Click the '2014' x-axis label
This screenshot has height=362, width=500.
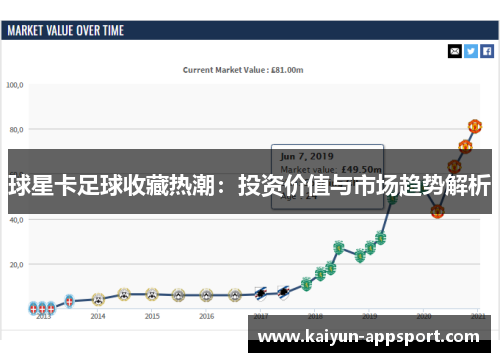[x=98, y=316]
